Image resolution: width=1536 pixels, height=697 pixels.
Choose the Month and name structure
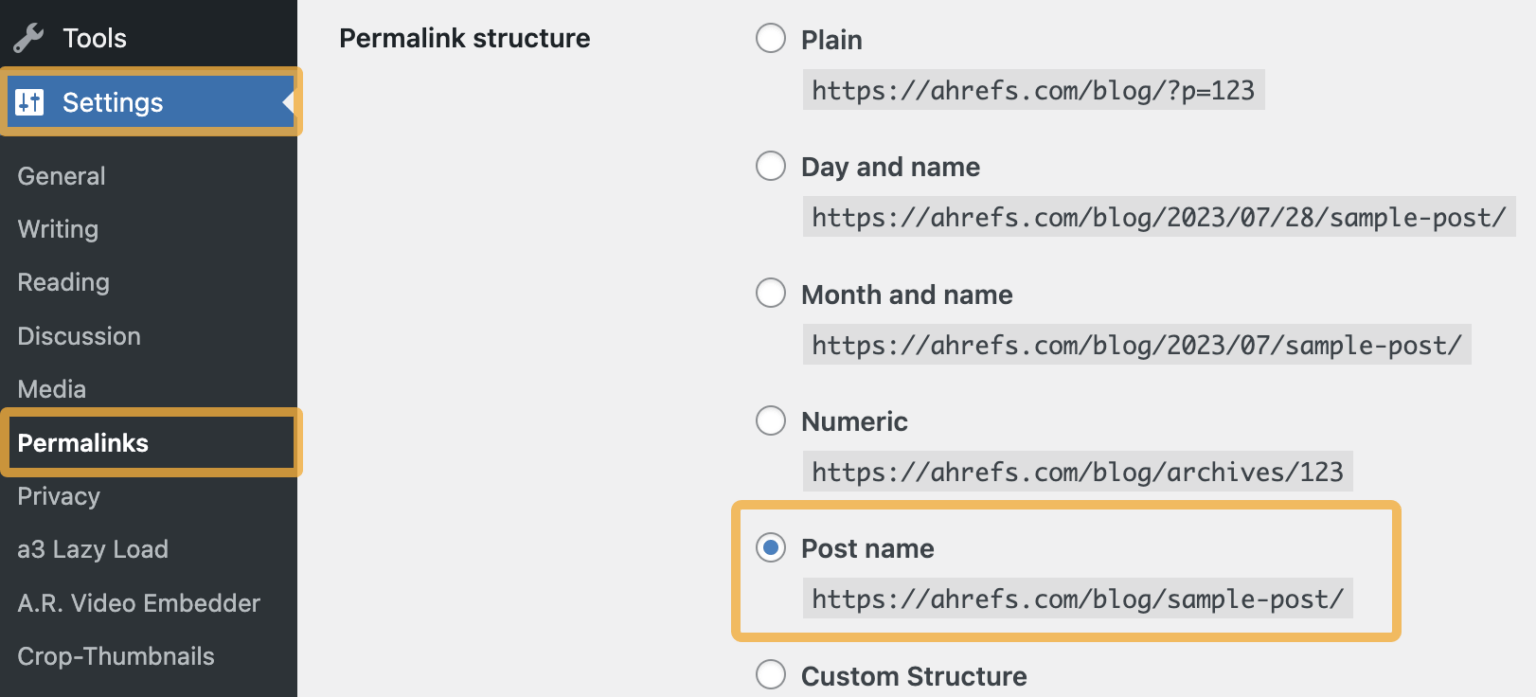[x=770, y=293]
